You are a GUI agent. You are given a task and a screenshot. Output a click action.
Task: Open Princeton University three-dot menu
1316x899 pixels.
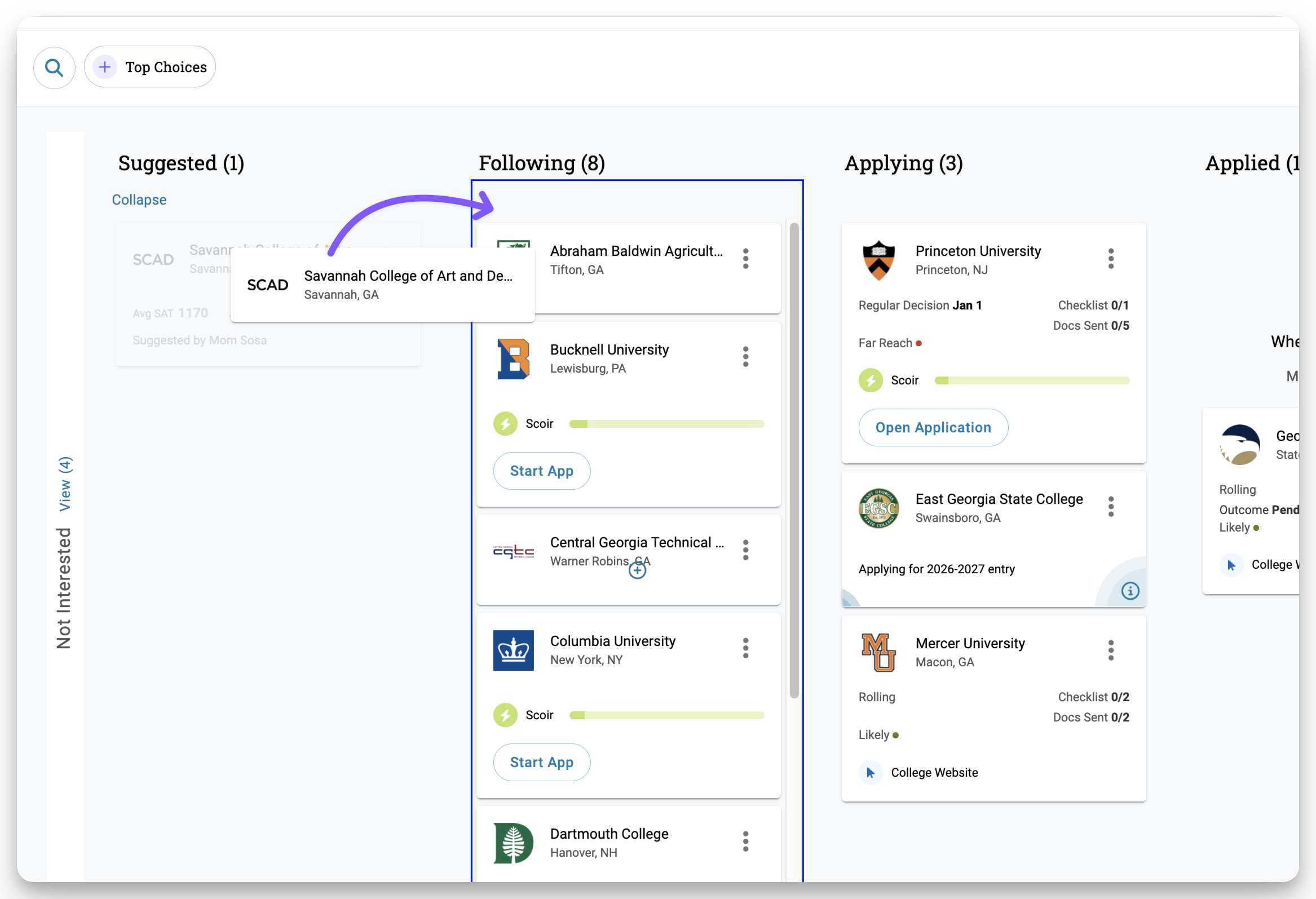click(1111, 258)
